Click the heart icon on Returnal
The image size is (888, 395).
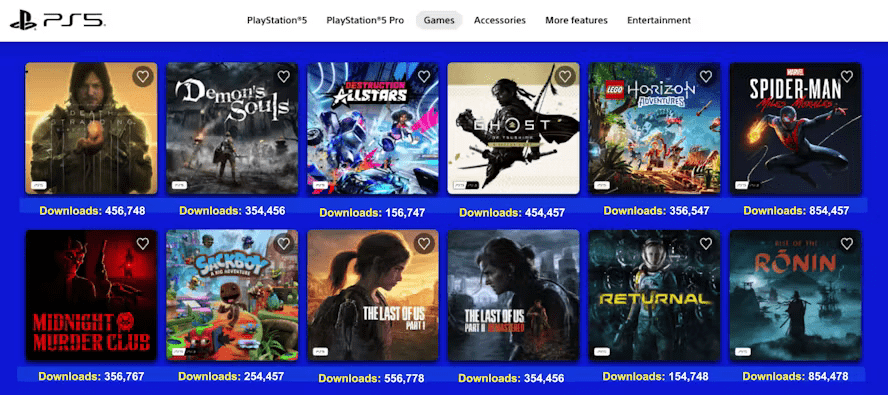pyautogui.click(x=706, y=244)
